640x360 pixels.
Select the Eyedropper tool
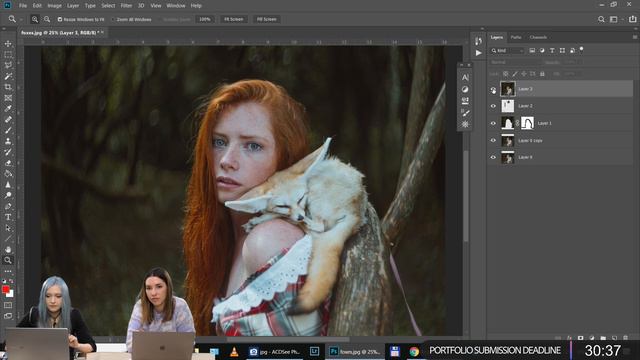(8, 109)
